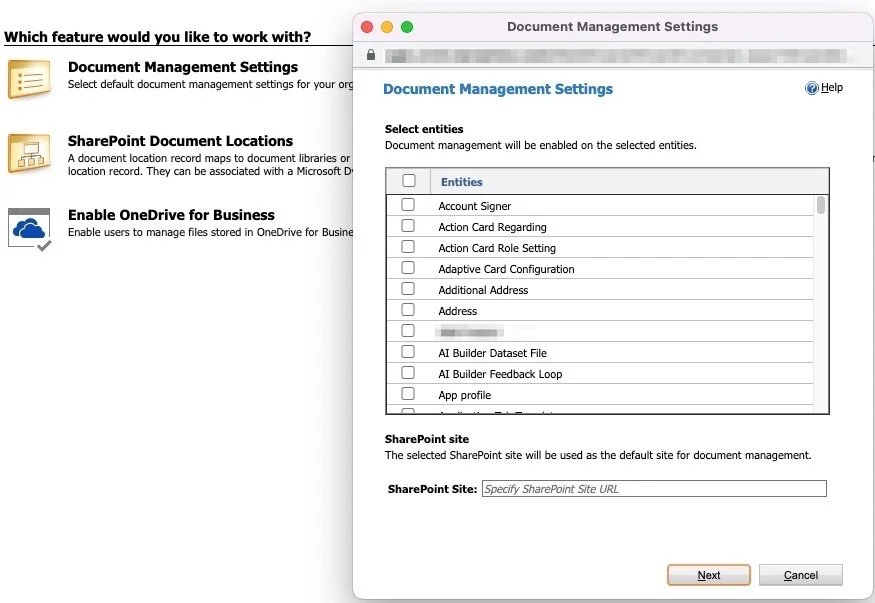Check the AI Builder Dataset File checkbox
875x603 pixels.
[x=408, y=352]
